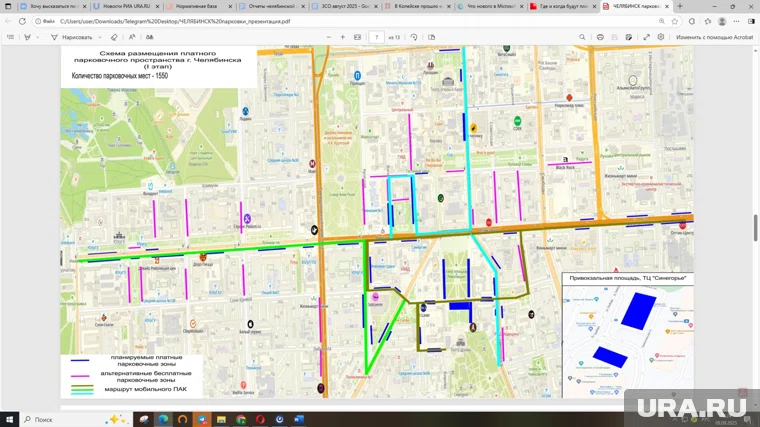The width and height of the screenshot is (760, 427).
Task: Refresh the page with reload button
Action: 22,20
